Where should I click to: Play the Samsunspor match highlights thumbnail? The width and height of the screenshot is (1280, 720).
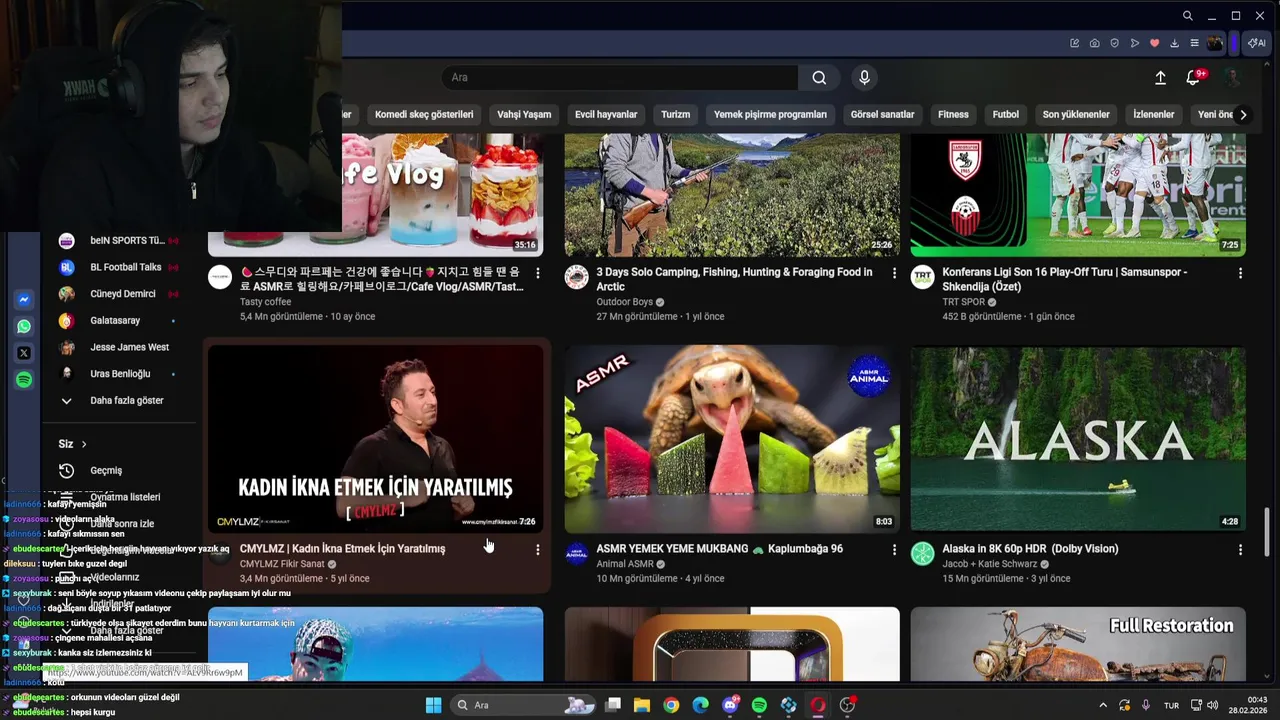[1078, 195]
